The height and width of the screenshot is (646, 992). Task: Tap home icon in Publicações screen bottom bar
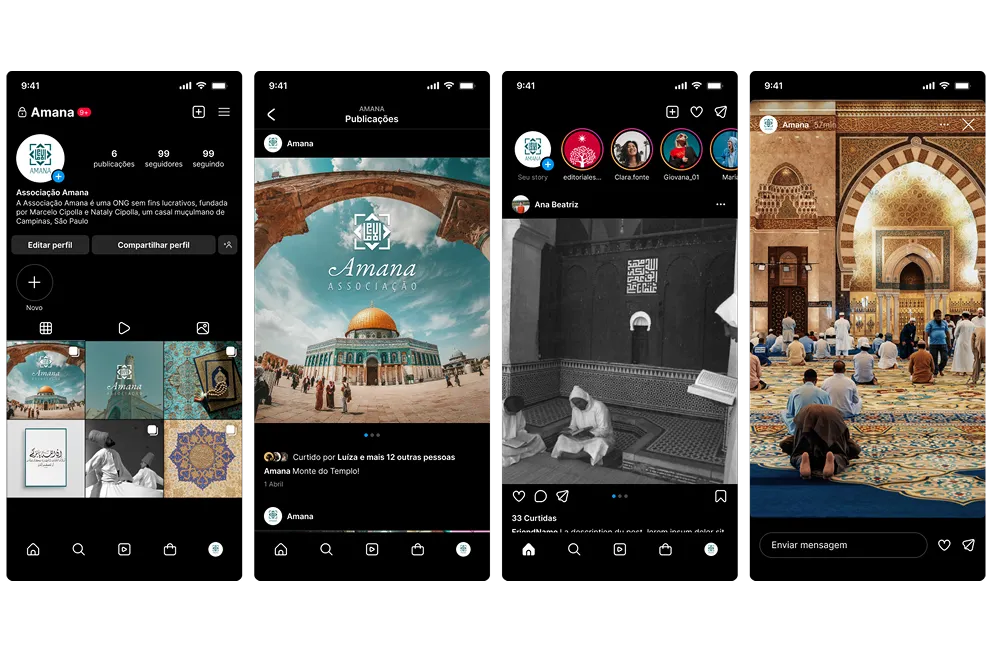click(x=281, y=549)
